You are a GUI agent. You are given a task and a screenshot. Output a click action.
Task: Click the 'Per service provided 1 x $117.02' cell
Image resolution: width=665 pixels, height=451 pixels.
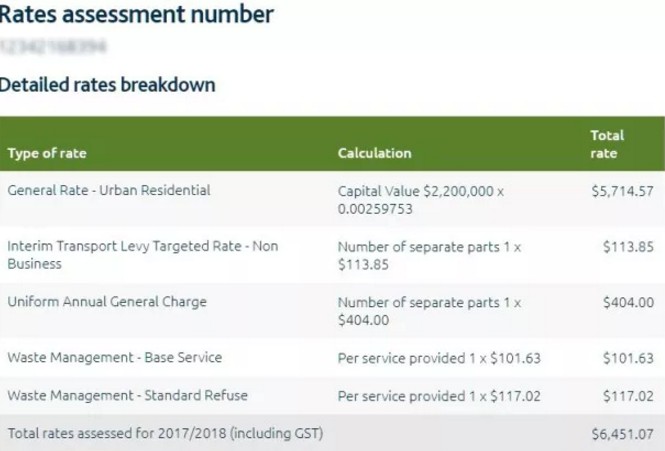(x=440, y=396)
